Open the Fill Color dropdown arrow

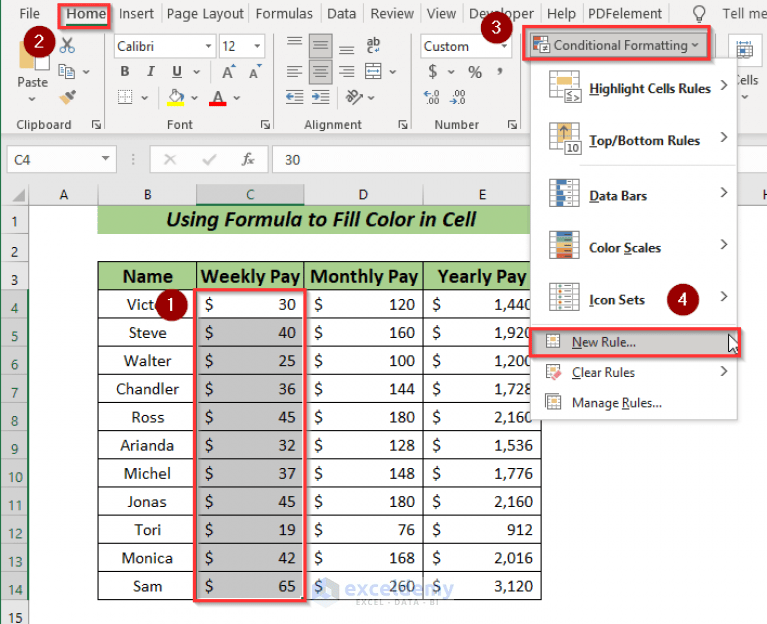(x=194, y=98)
